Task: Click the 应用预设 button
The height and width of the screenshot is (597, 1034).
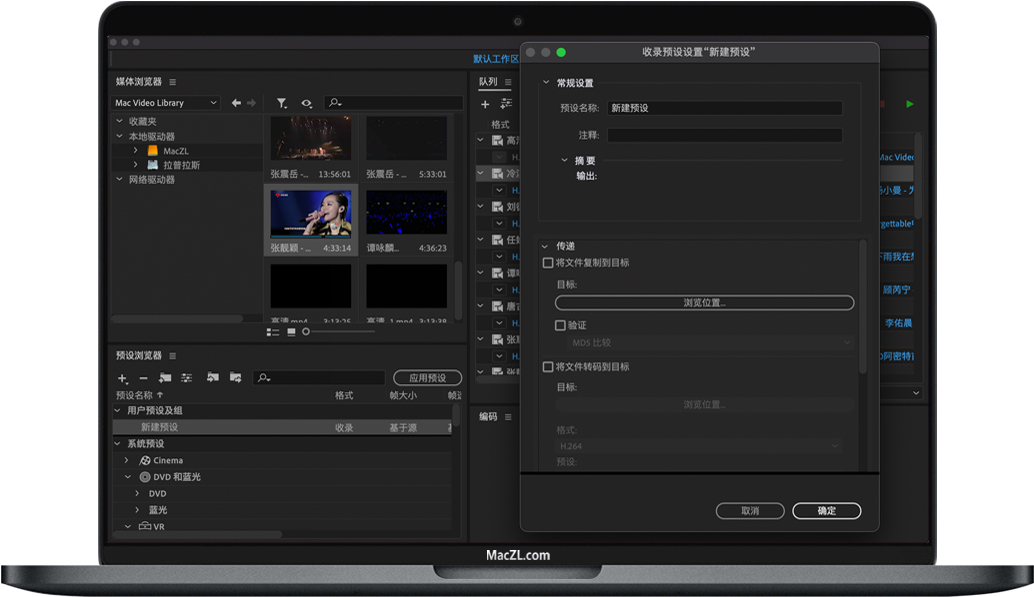Action: (x=427, y=378)
